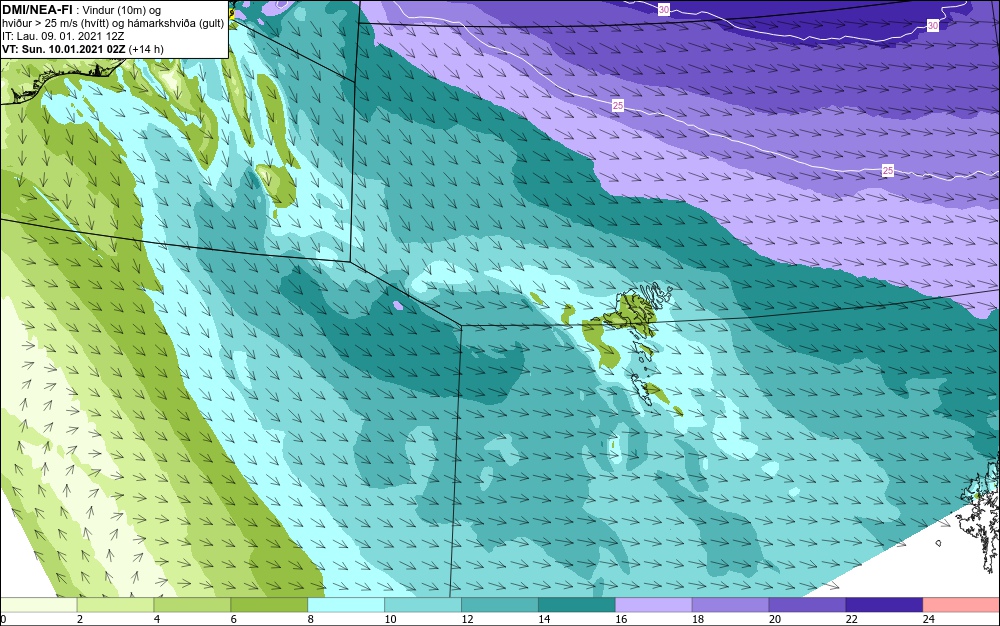The image size is (1000, 626).
Task: Click the legend scale value '8'
Action: [311, 619]
